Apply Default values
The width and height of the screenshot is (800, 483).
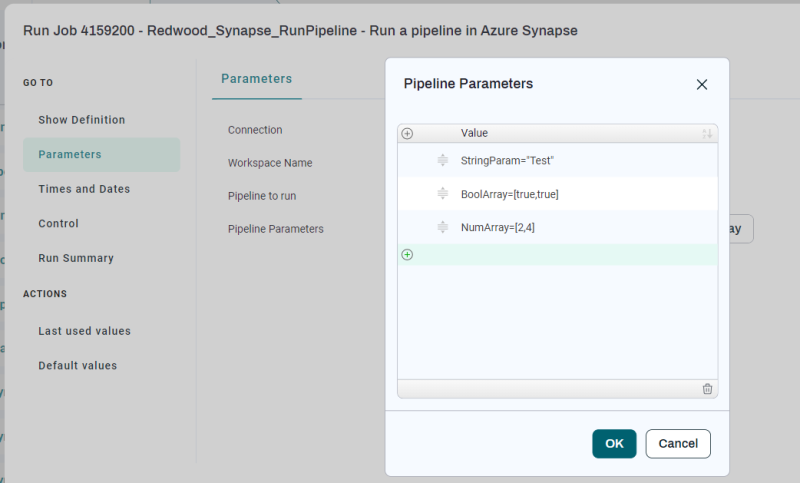[x=78, y=366]
